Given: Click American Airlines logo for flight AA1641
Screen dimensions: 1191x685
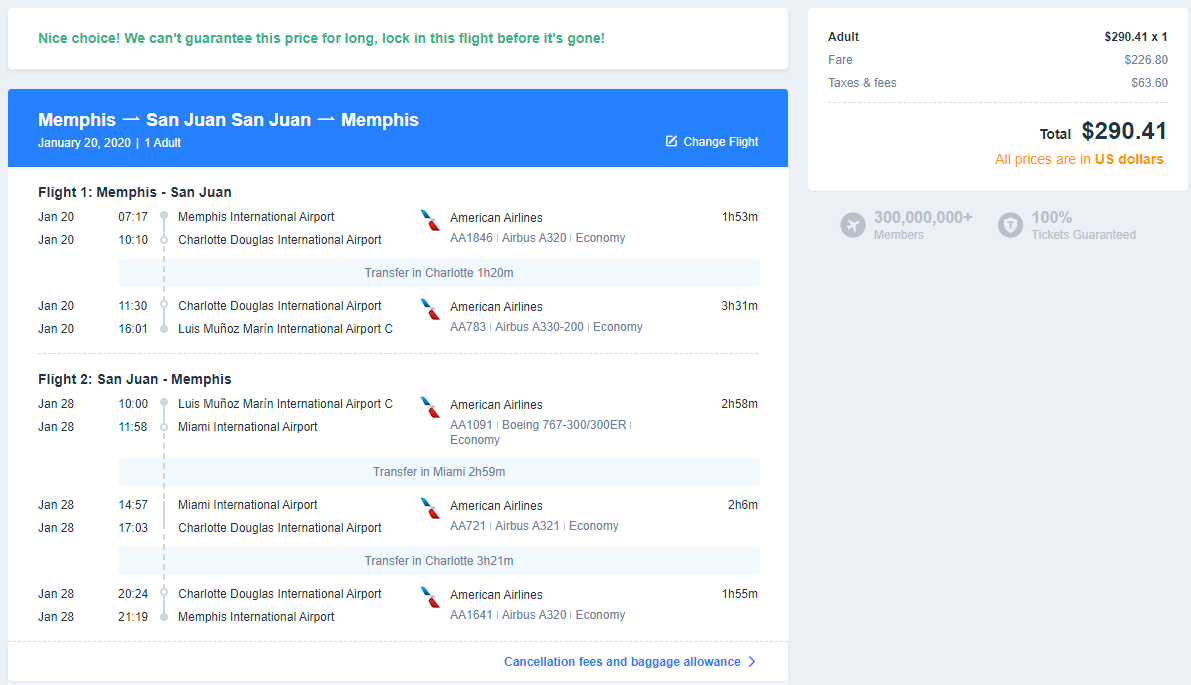Looking at the screenshot, I should (430, 597).
